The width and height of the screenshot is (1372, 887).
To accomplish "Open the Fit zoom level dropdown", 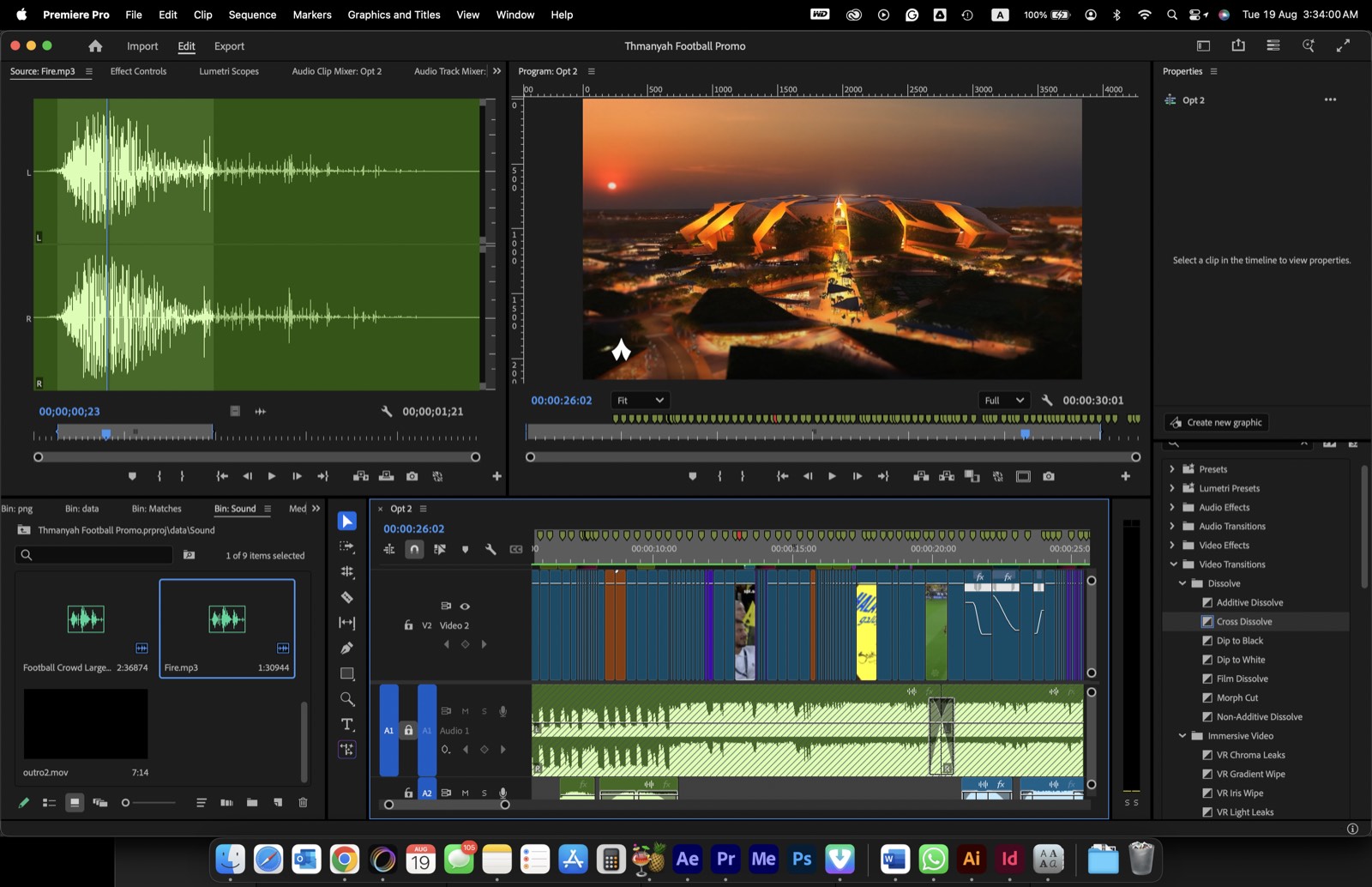I will coord(640,401).
